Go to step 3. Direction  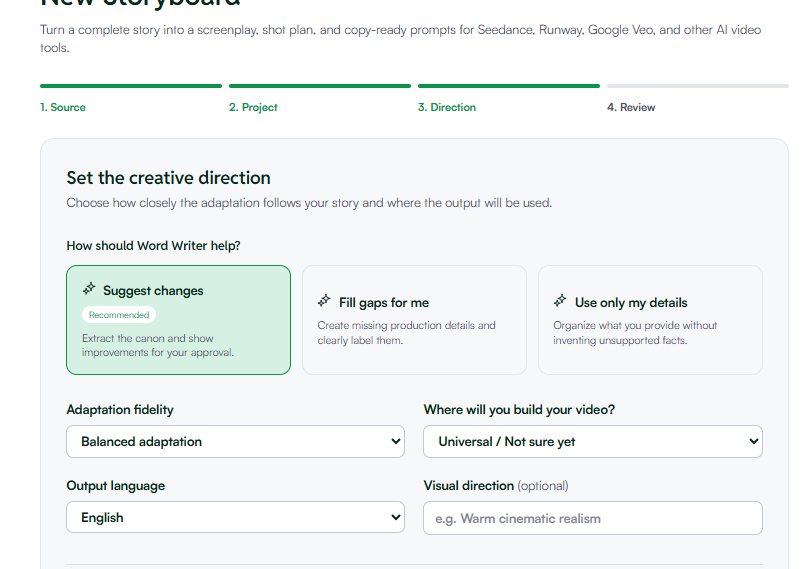pyautogui.click(x=447, y=107)
